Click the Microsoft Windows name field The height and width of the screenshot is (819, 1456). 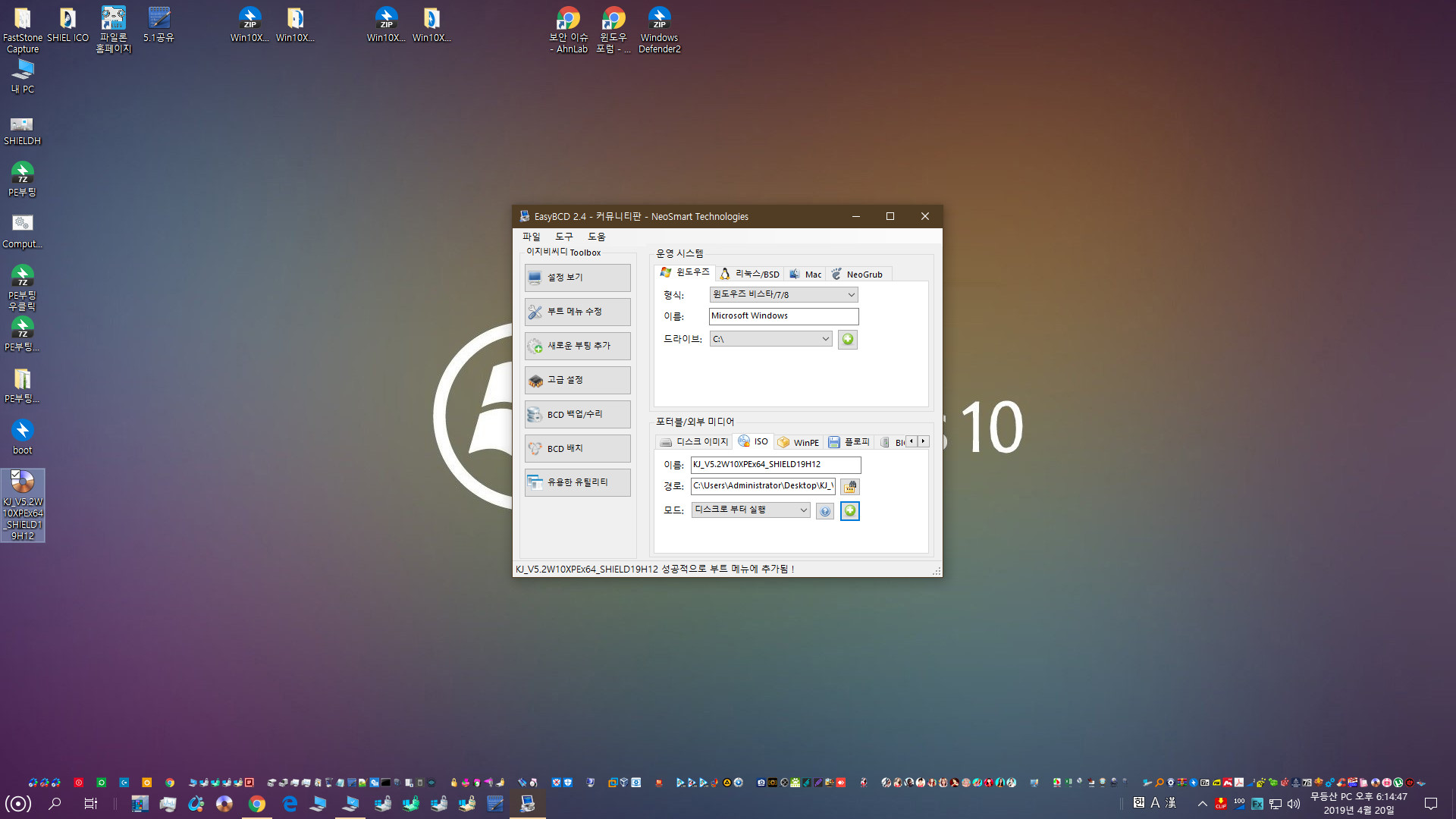point(783,316)
